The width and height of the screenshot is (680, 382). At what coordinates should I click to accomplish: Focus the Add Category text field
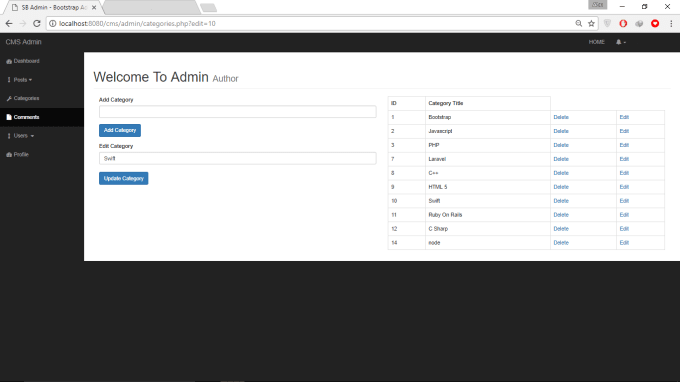tap(238, 112)
